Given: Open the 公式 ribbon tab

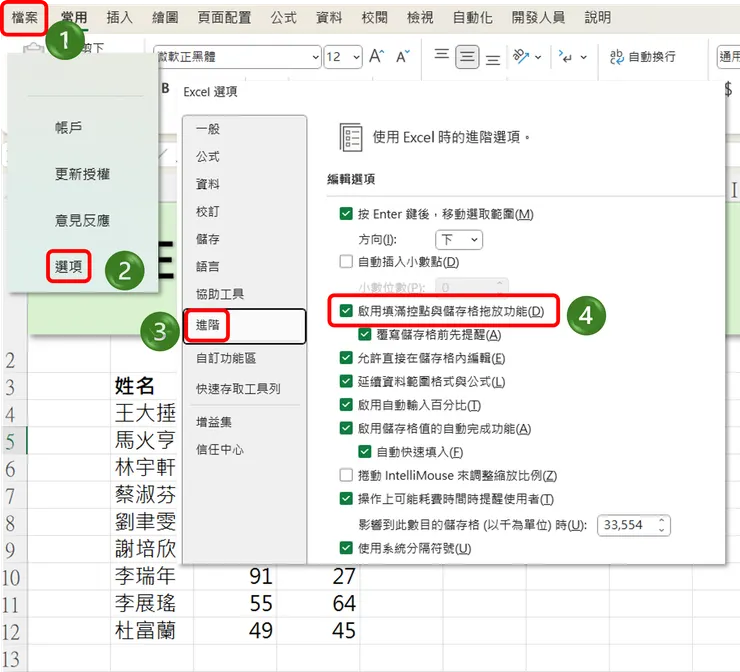Looking at the screenshot, I should click(284, 18).
